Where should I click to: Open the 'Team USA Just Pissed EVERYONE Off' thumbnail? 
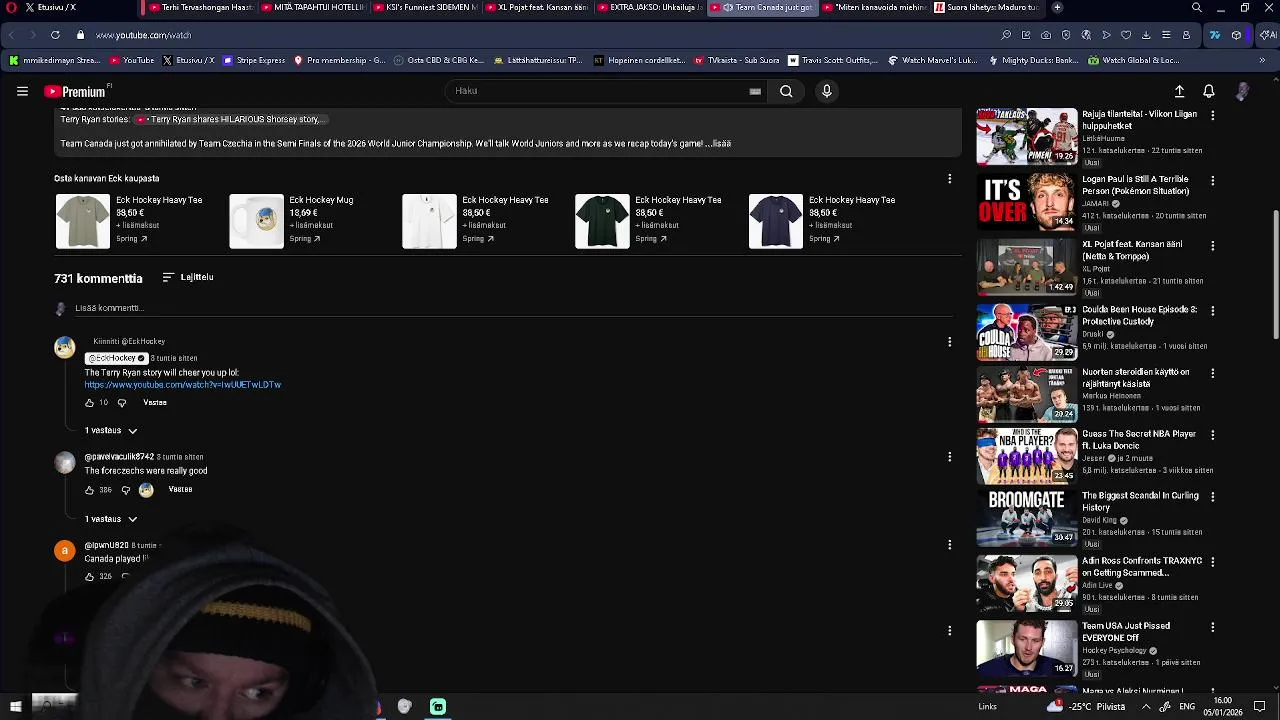pos(1027,647)
